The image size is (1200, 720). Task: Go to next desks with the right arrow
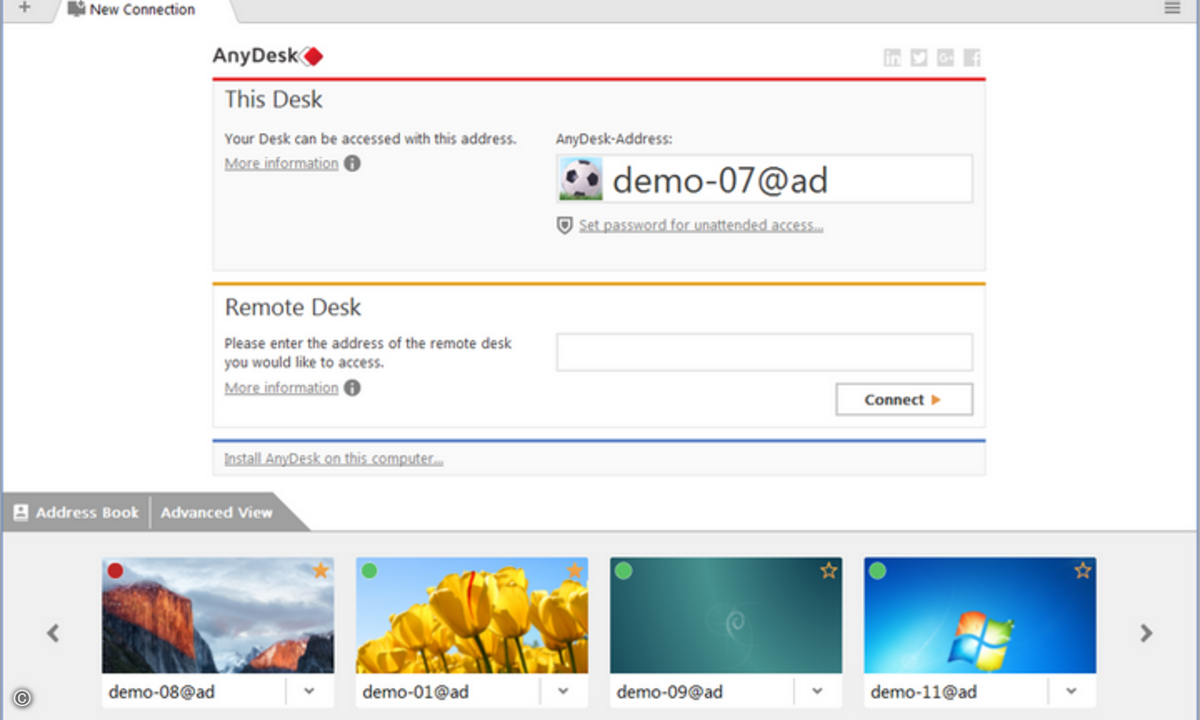pos(1146,632)
